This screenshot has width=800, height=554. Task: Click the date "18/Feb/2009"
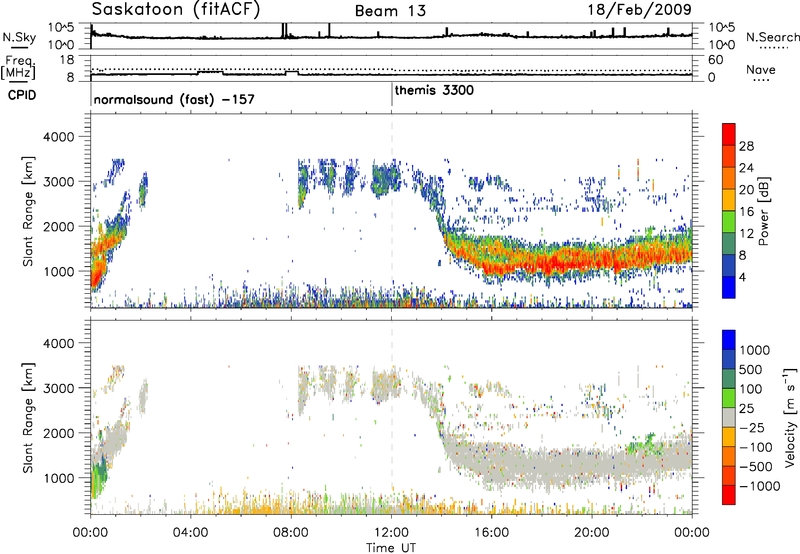(x=639, y=9)
